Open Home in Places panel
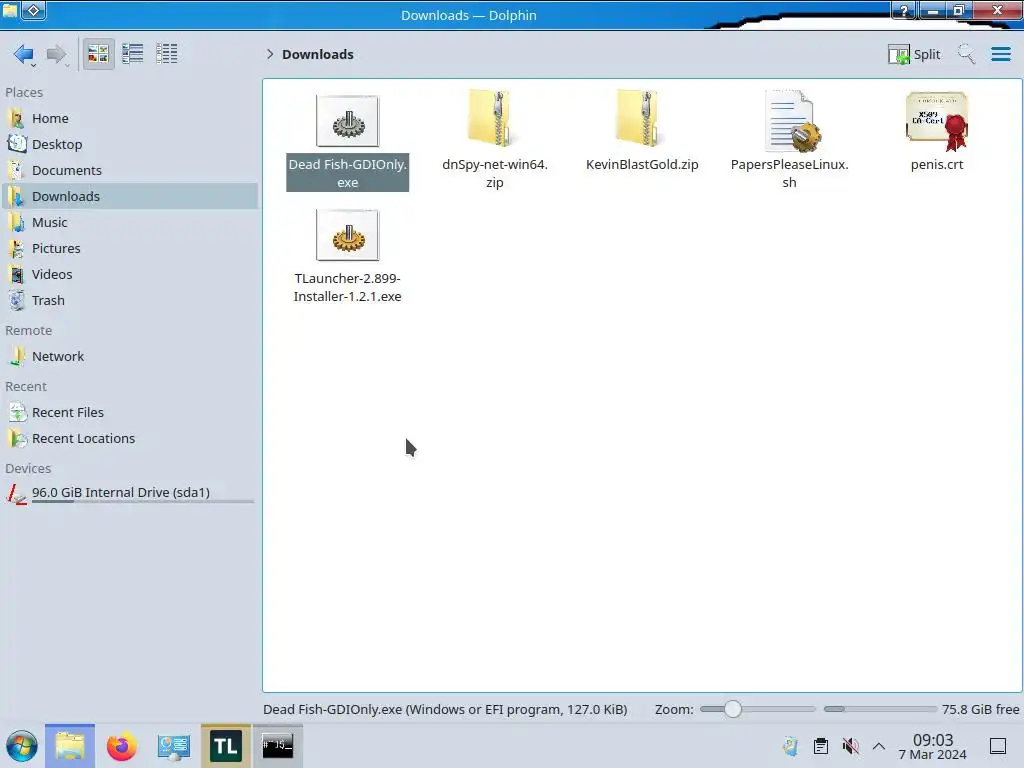Viewport: 1024px width, 768px height. point(129,118)
